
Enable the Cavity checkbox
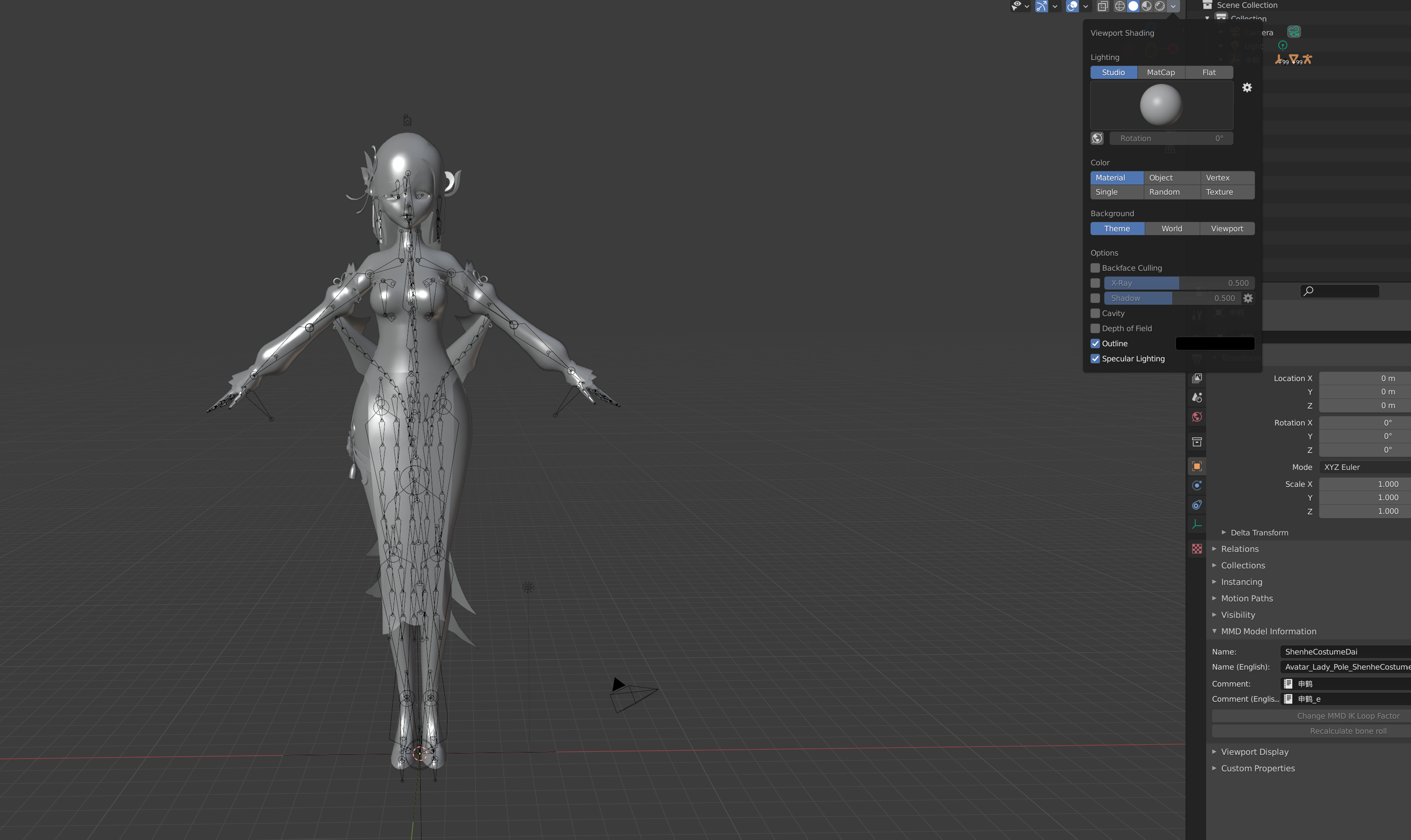pyautogui.click(x=1095, y=313)
